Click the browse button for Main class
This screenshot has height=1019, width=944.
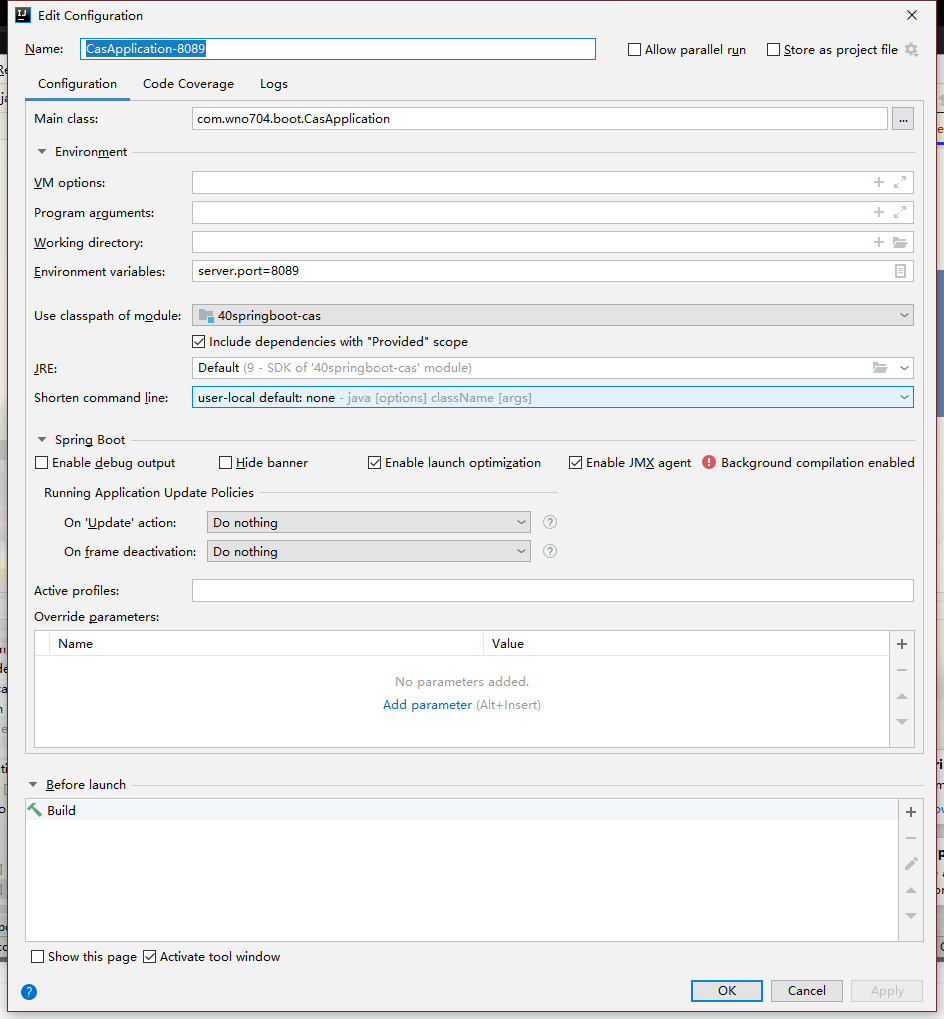(x=903, y=119)
